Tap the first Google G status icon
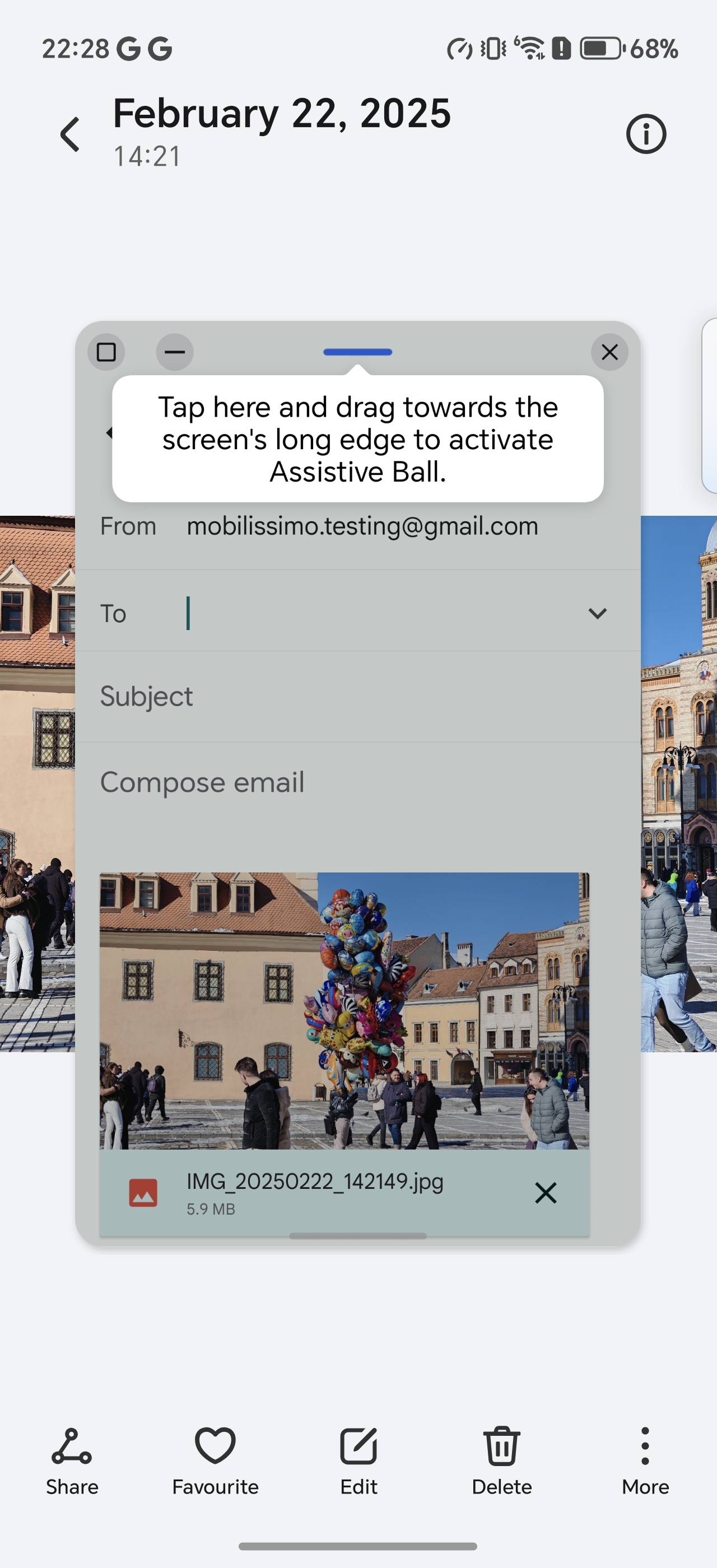The height and width of the screenshot is (1568, 717). 128,49
